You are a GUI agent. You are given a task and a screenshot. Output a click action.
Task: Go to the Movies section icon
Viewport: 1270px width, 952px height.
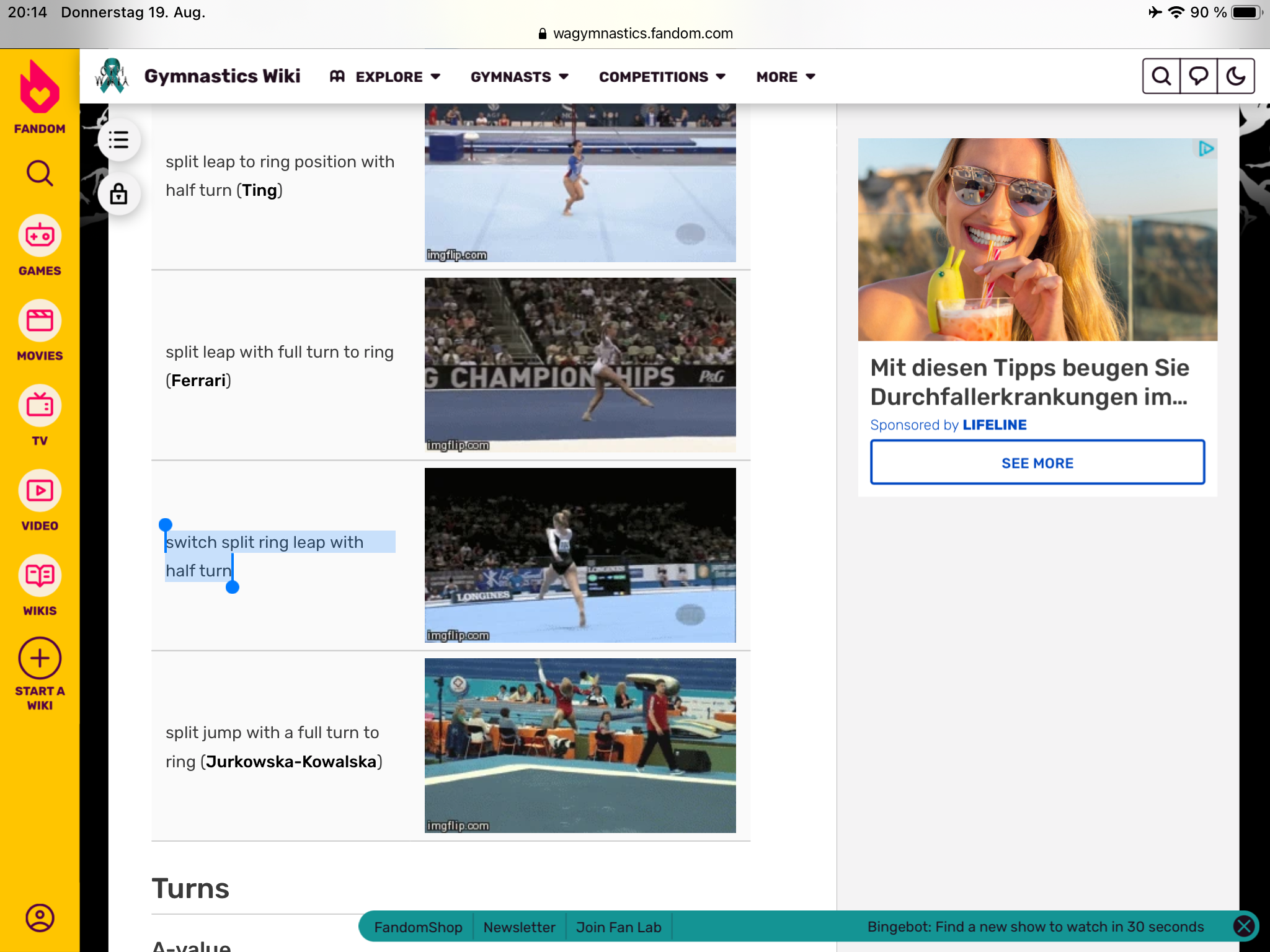point(40,321)
